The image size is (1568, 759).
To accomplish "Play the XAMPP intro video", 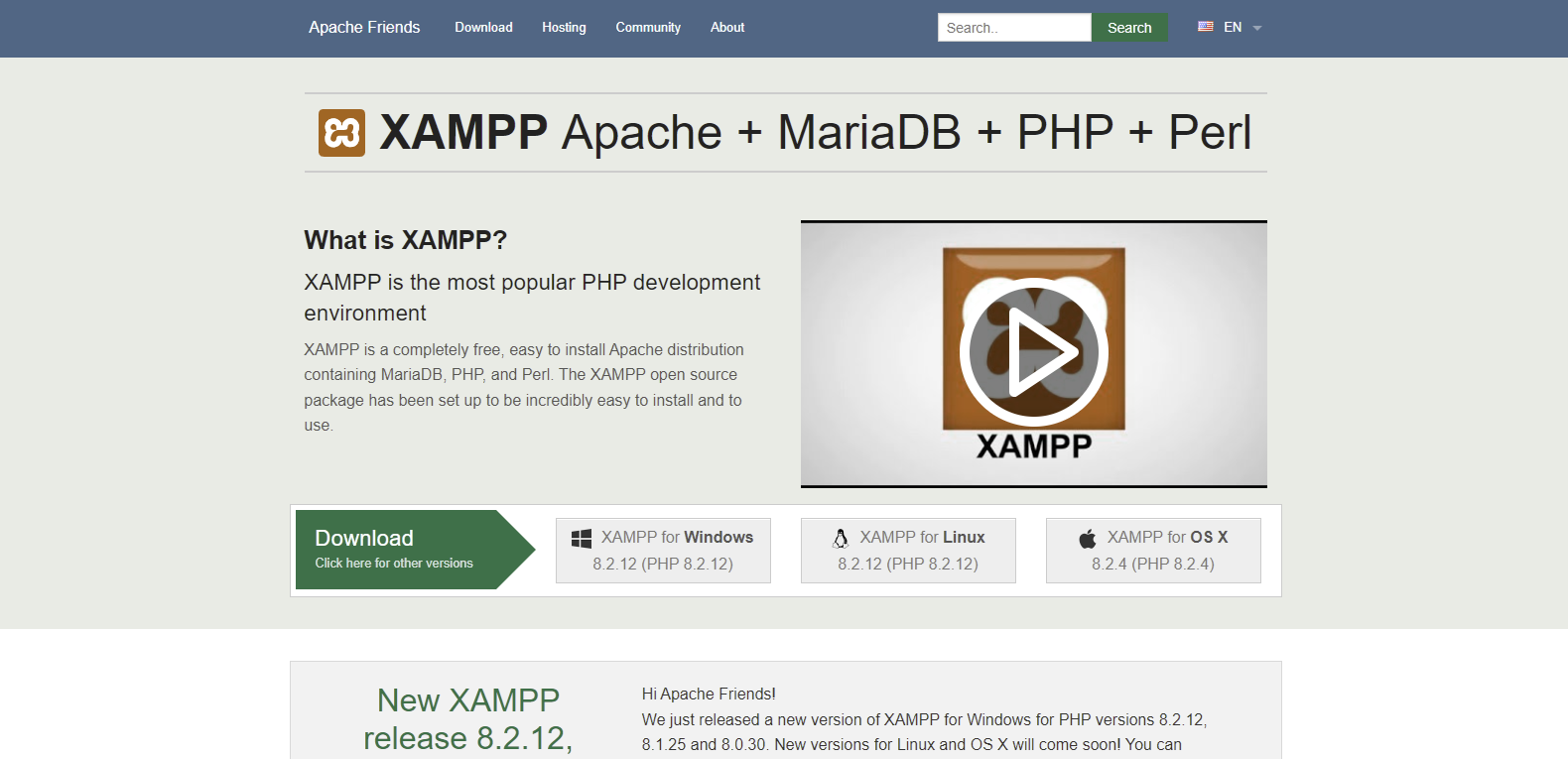I will click(x=1033, y=352).
